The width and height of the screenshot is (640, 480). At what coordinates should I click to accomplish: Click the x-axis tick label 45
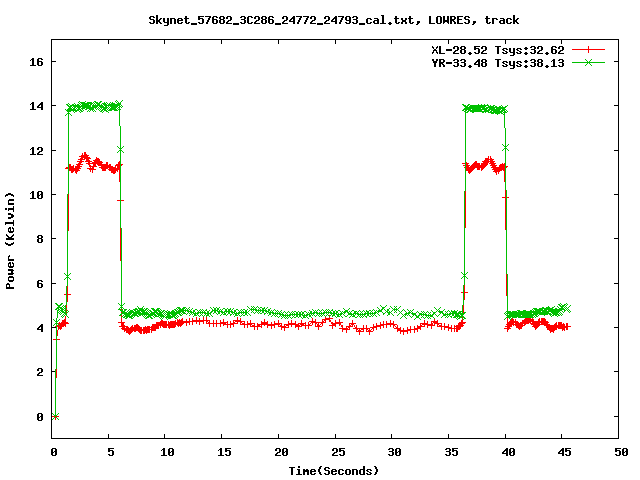(564, 452)
